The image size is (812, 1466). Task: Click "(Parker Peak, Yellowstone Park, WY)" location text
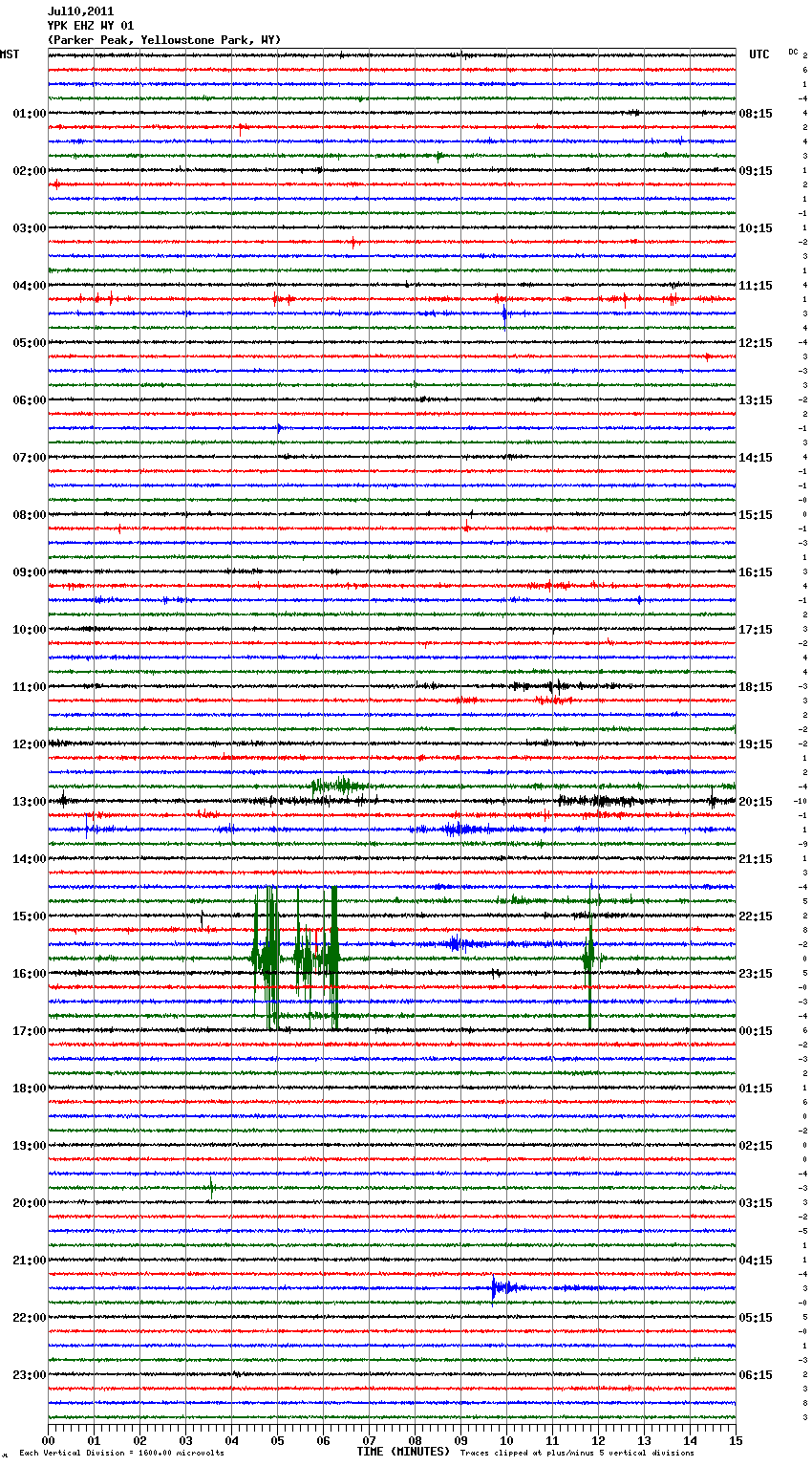click(164, 40)
